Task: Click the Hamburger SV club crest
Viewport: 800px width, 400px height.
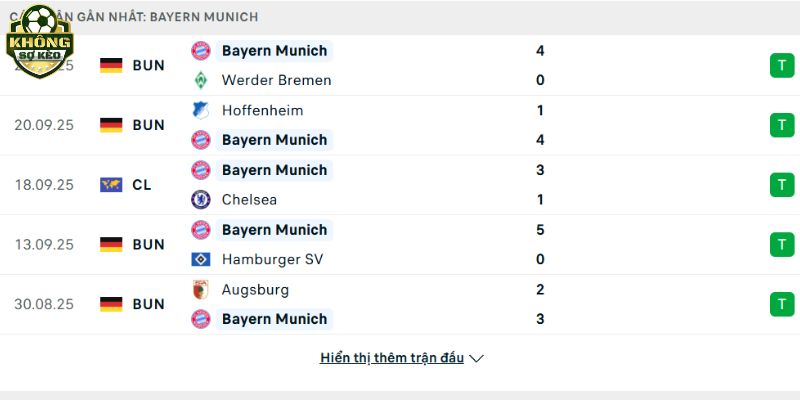Action: point(201,259)
